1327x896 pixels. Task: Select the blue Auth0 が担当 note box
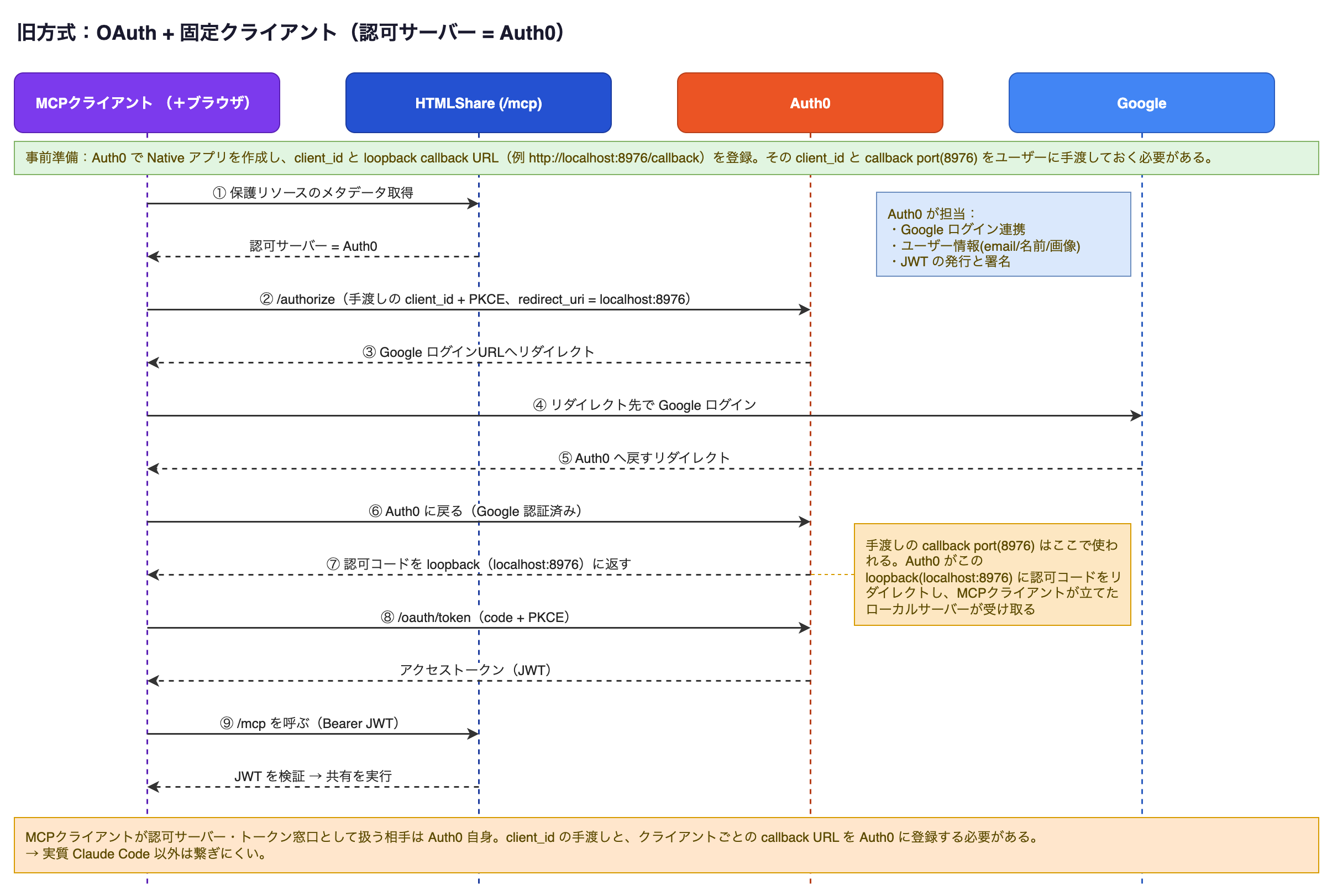coord(1003,235)
